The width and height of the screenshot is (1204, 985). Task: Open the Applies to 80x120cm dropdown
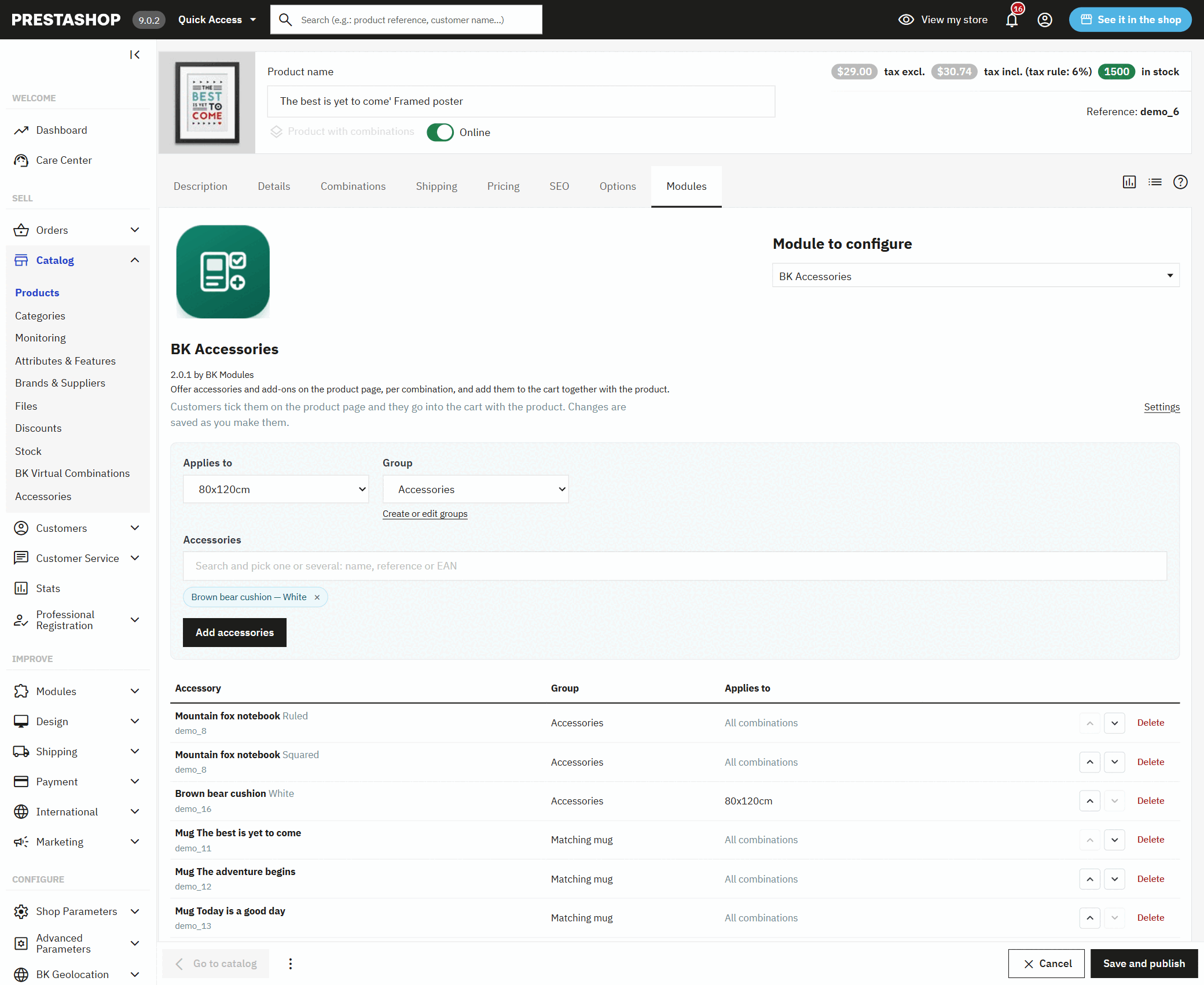pos(276,490)
